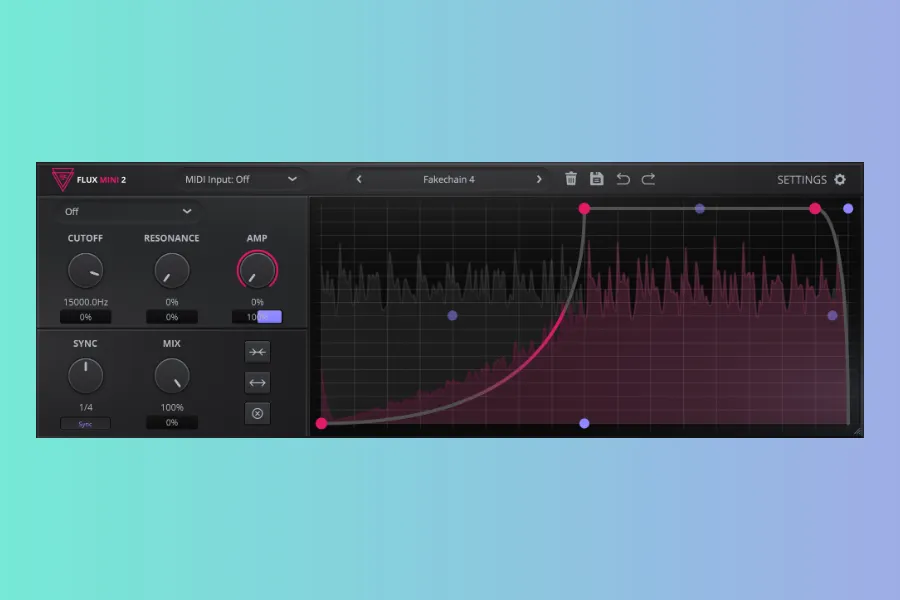
Task: Click the CUTOFF knob
Action: click(x=86, y=270)
